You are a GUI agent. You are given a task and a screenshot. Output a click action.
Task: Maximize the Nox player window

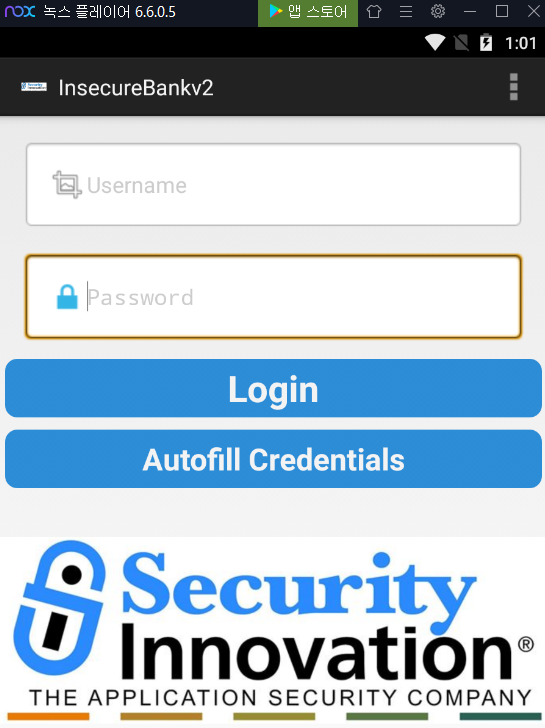pyautogui.click(x=502, y=11)
